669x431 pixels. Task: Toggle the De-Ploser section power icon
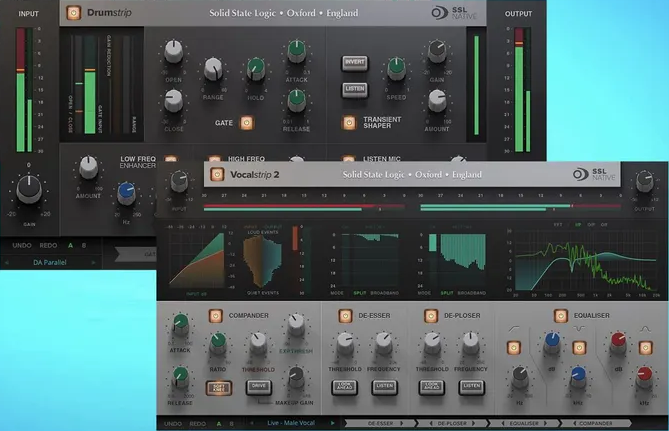[429, 316]
